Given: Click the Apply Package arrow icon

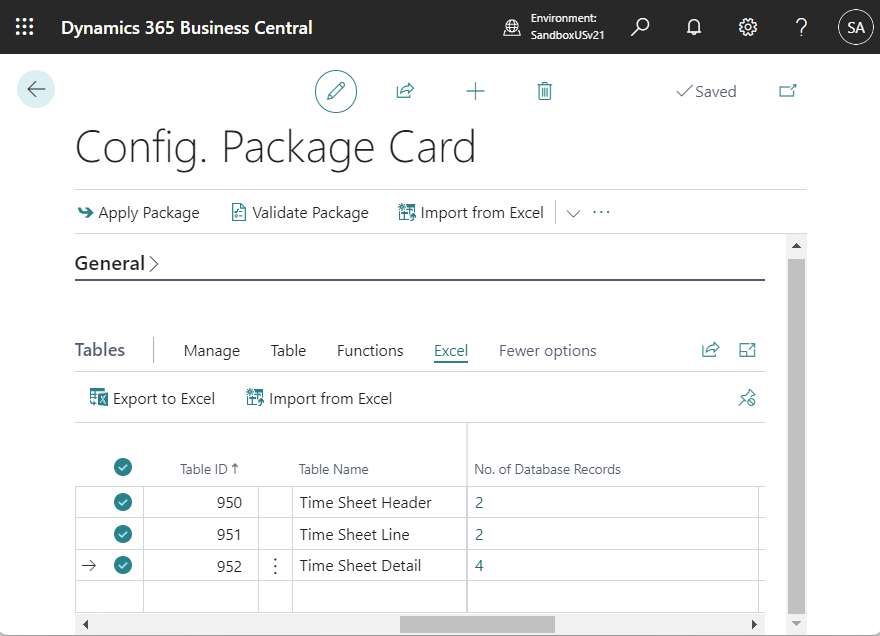Looking at the screenshot, I should pyautogui.click(x=85, y=212).
